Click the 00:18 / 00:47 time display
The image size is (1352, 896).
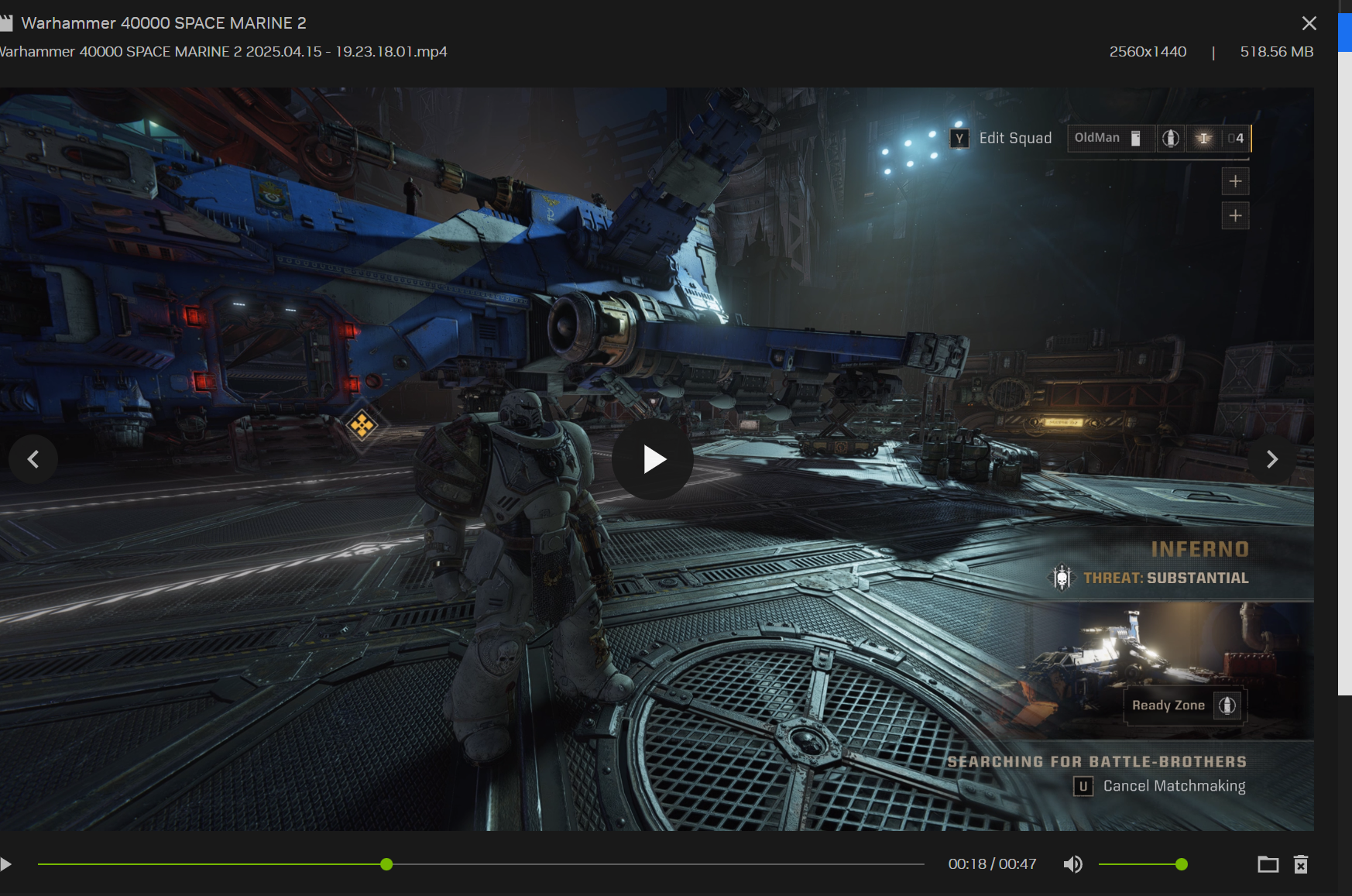pos(992,864)
